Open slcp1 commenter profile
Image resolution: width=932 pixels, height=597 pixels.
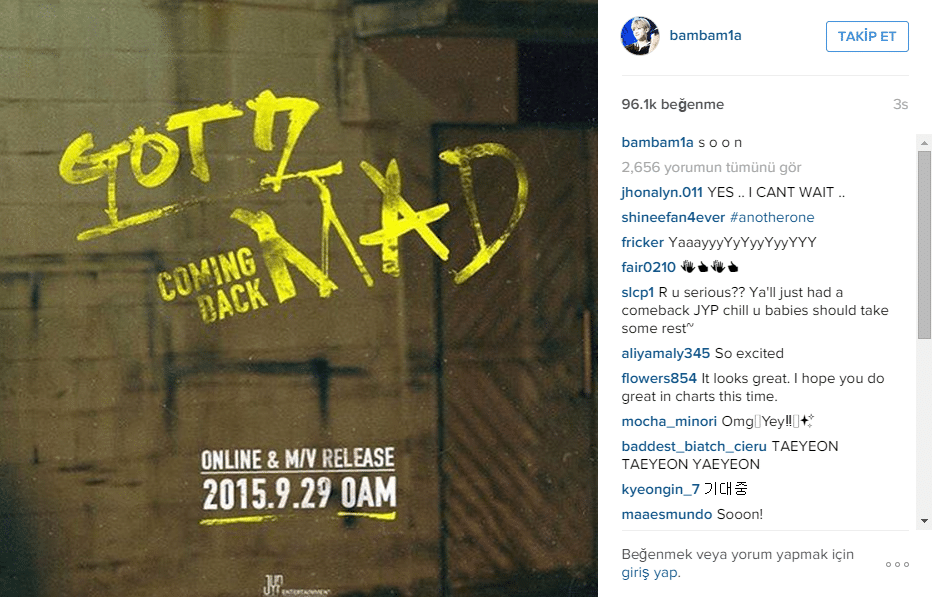point(638,292)
